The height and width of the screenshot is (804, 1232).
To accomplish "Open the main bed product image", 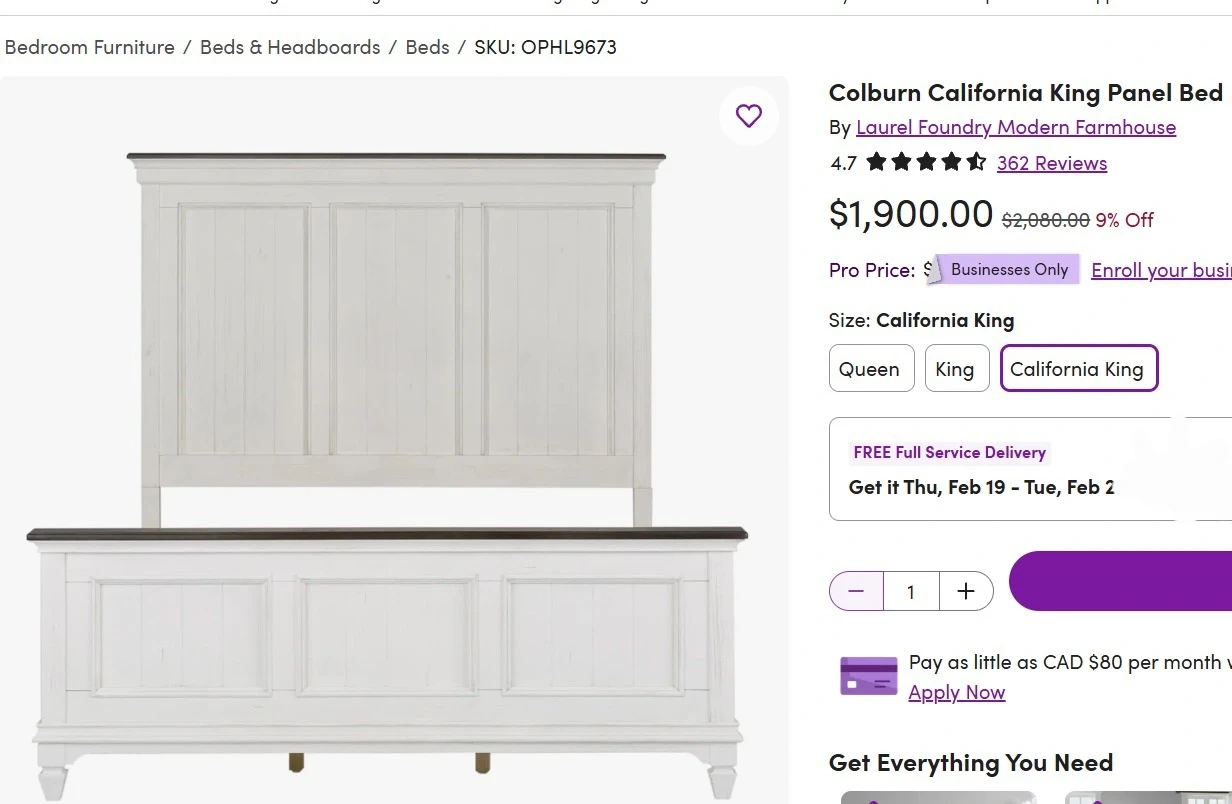I will tap(390, 450).
